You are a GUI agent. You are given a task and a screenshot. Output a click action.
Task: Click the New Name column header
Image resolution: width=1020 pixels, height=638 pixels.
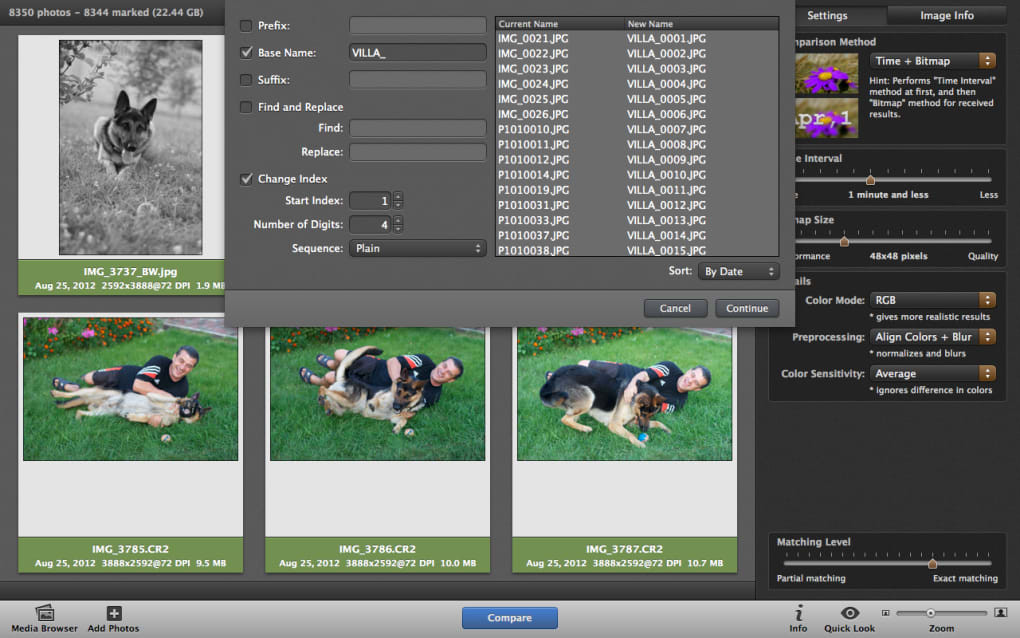(x=701, y=24)
